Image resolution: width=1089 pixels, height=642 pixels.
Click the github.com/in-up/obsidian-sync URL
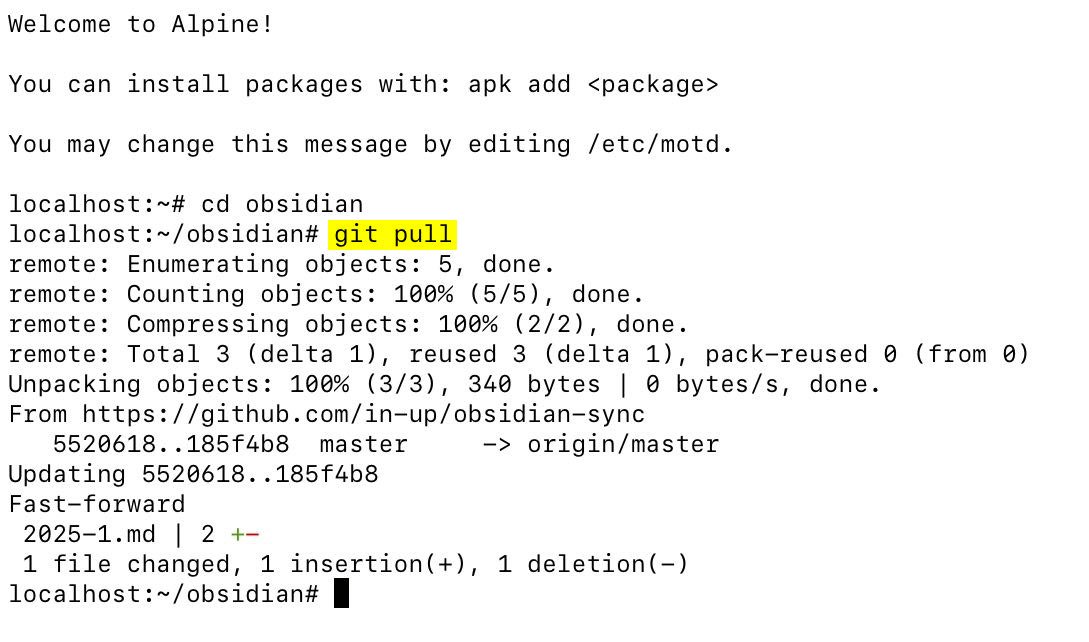coord(363,414)
